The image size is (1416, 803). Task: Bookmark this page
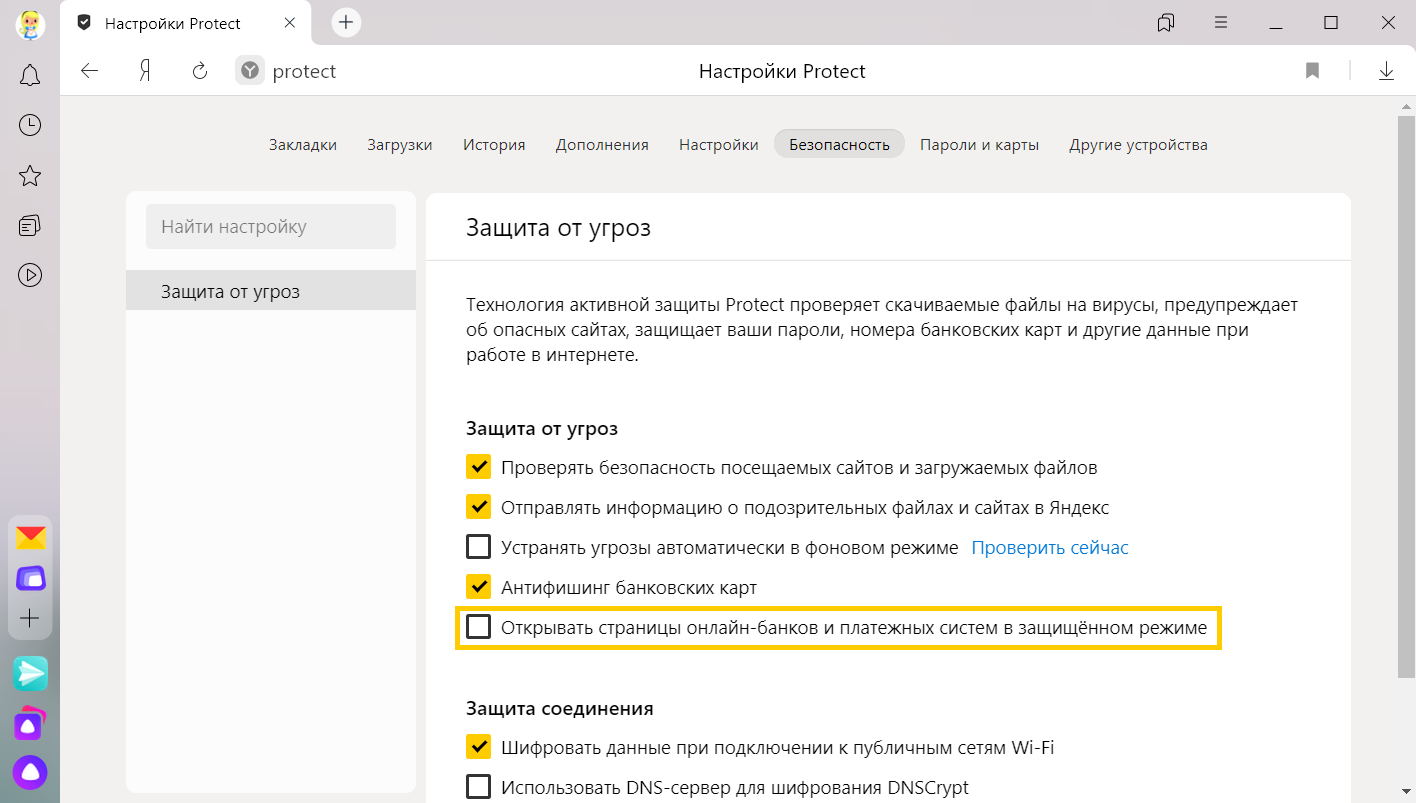pos(1312,71)
